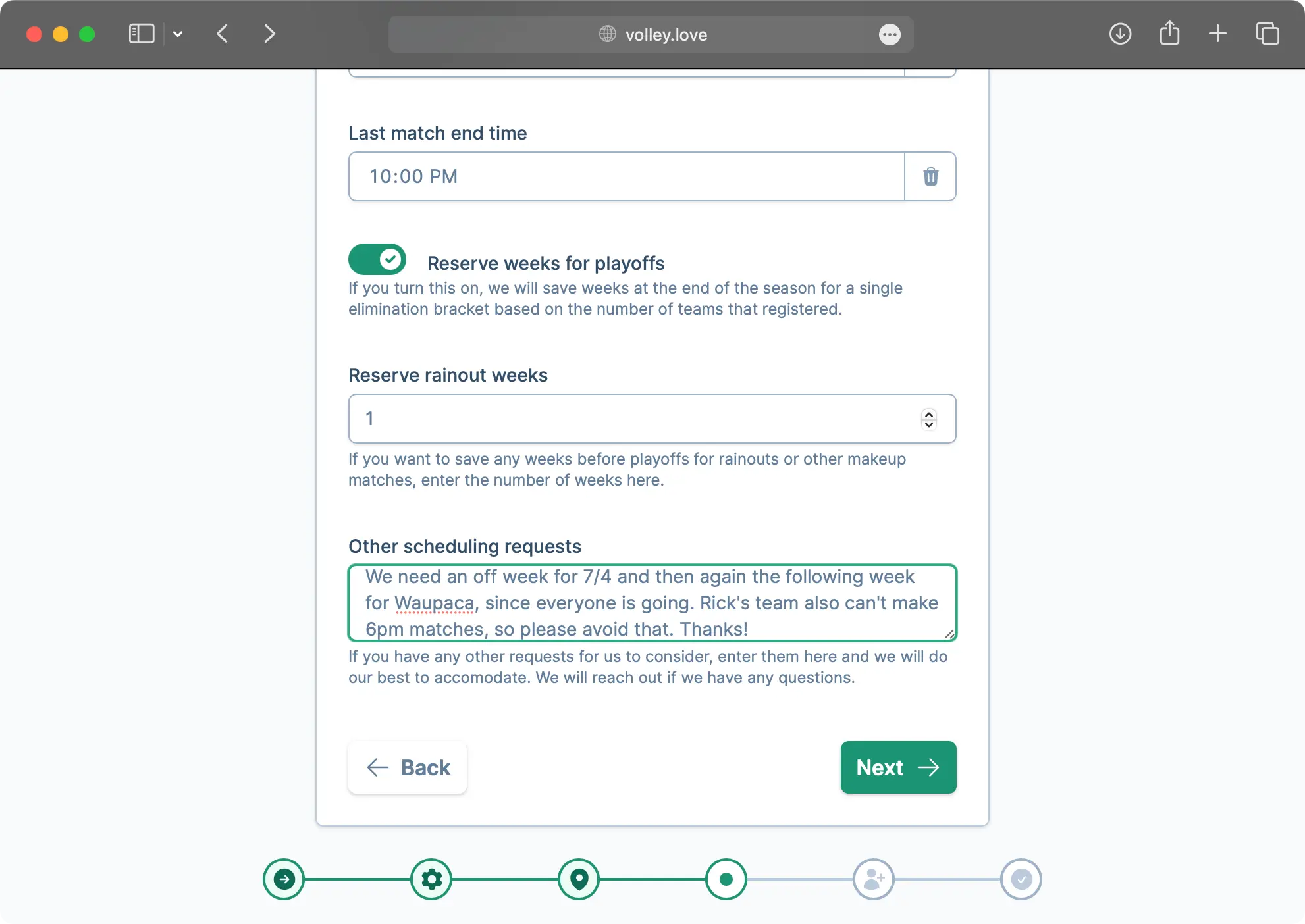The width and height of the screenshot is (1305, 924).
Task: Click the checkmark toggle on playoffs option
Action: tap(377, 259)
